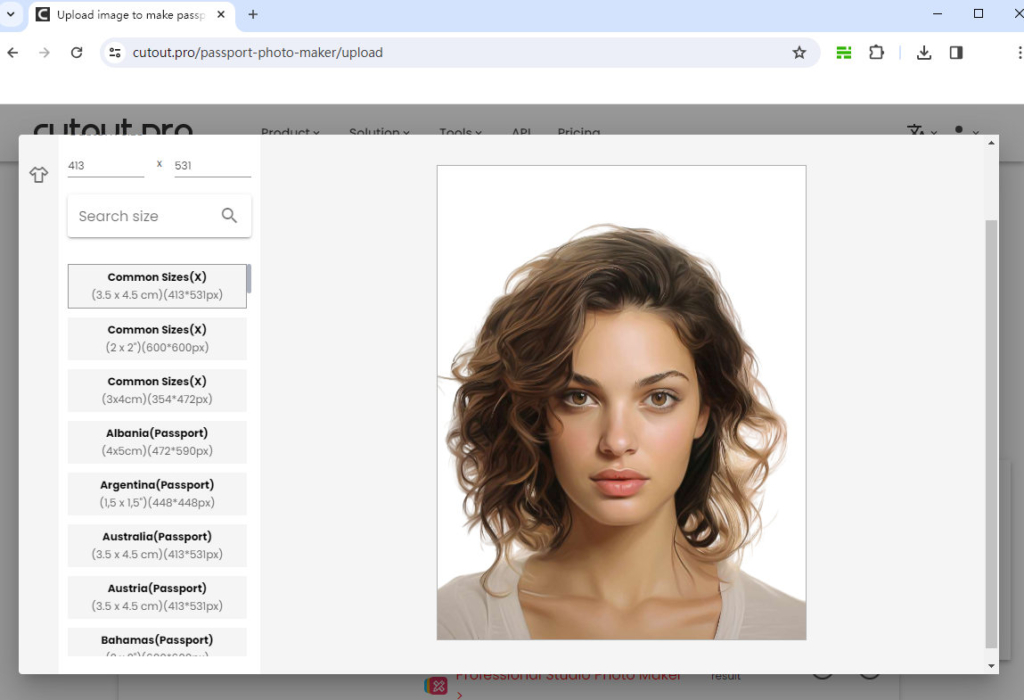Screen dimensions: 1024x700
Task: Open the Pricing page link
Action: (579, 132)
